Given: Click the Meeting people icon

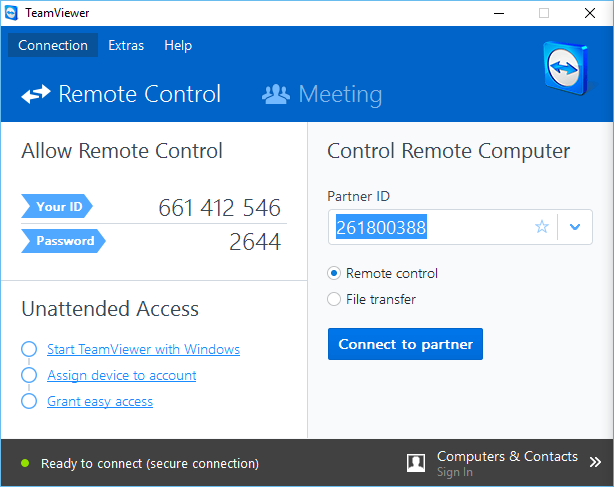Looking at the screenshot, I should tap(276, 94).
